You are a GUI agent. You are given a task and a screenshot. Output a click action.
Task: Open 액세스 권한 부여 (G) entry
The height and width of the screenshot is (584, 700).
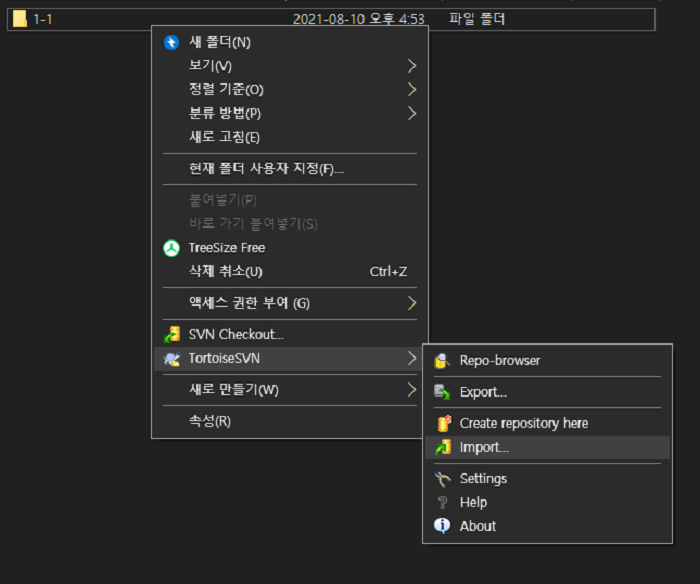click(290, 304)
